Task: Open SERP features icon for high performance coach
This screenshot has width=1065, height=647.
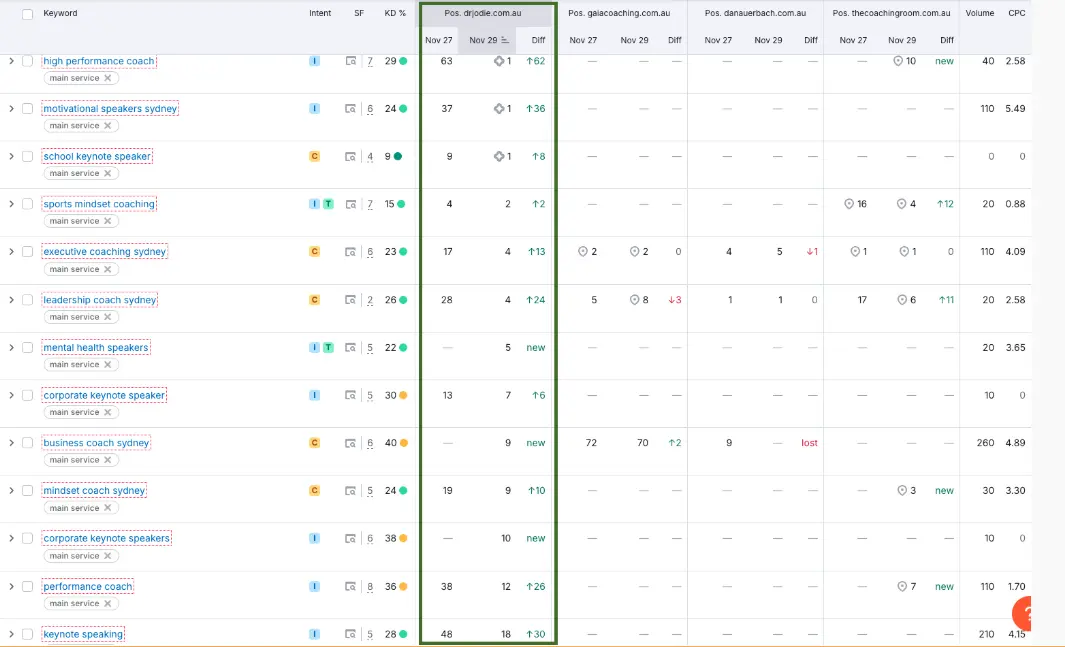Action: pyautogui.click(x=350, y=61)
